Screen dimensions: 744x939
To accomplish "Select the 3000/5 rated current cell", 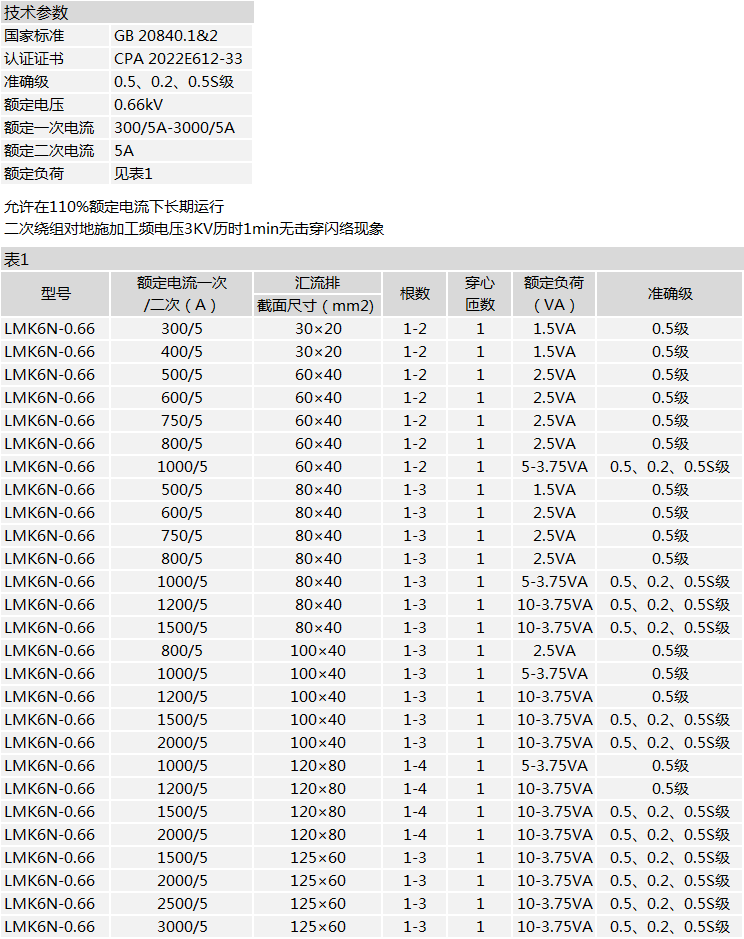I will click(182, 927).
